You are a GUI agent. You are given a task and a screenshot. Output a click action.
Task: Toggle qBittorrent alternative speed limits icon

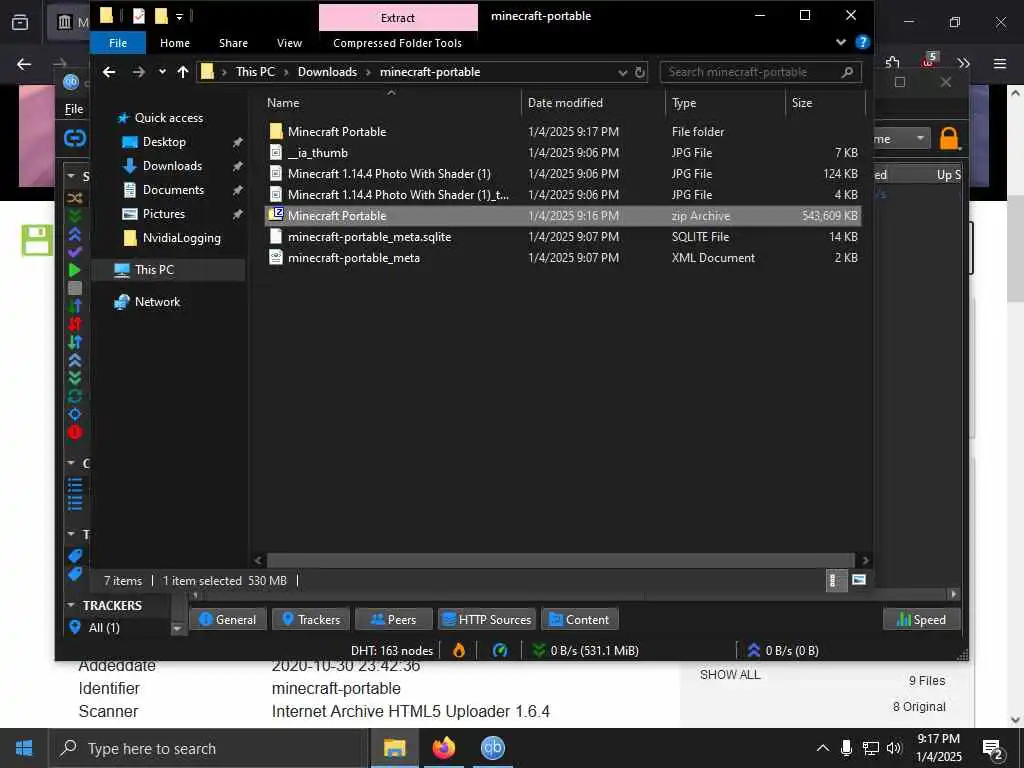click(500, 650)
